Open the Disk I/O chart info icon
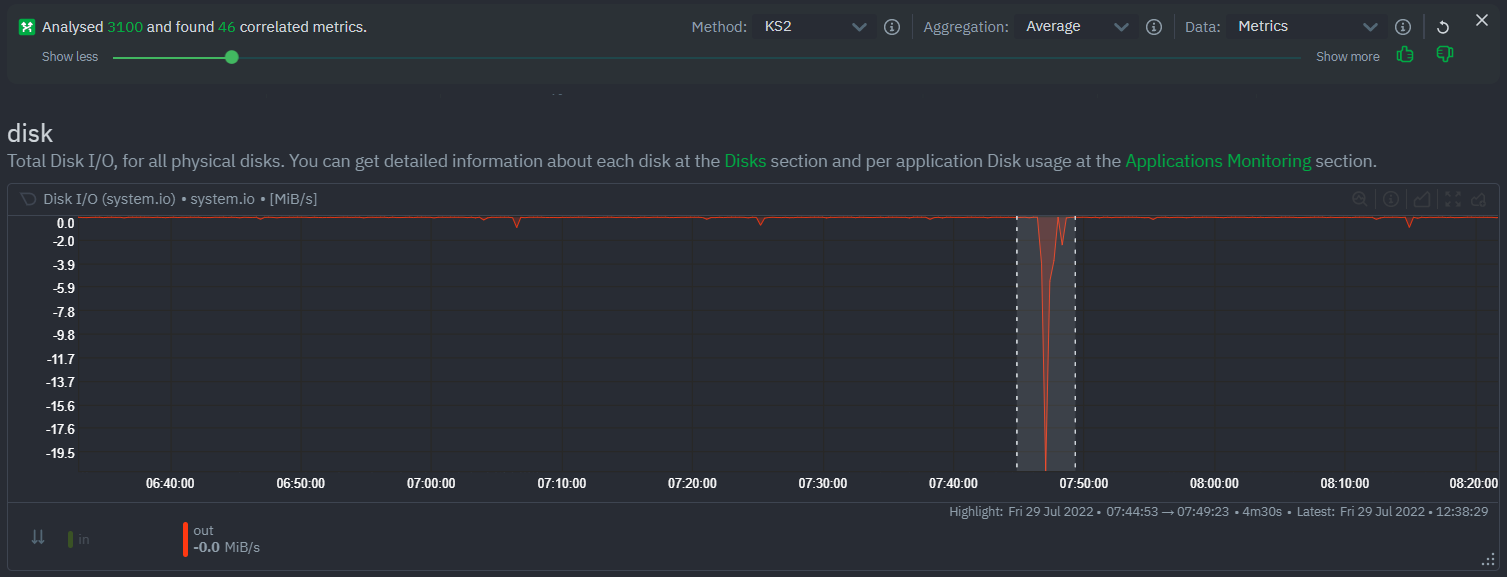Viewport: 1507px width, 577px height. (1390, 199)
